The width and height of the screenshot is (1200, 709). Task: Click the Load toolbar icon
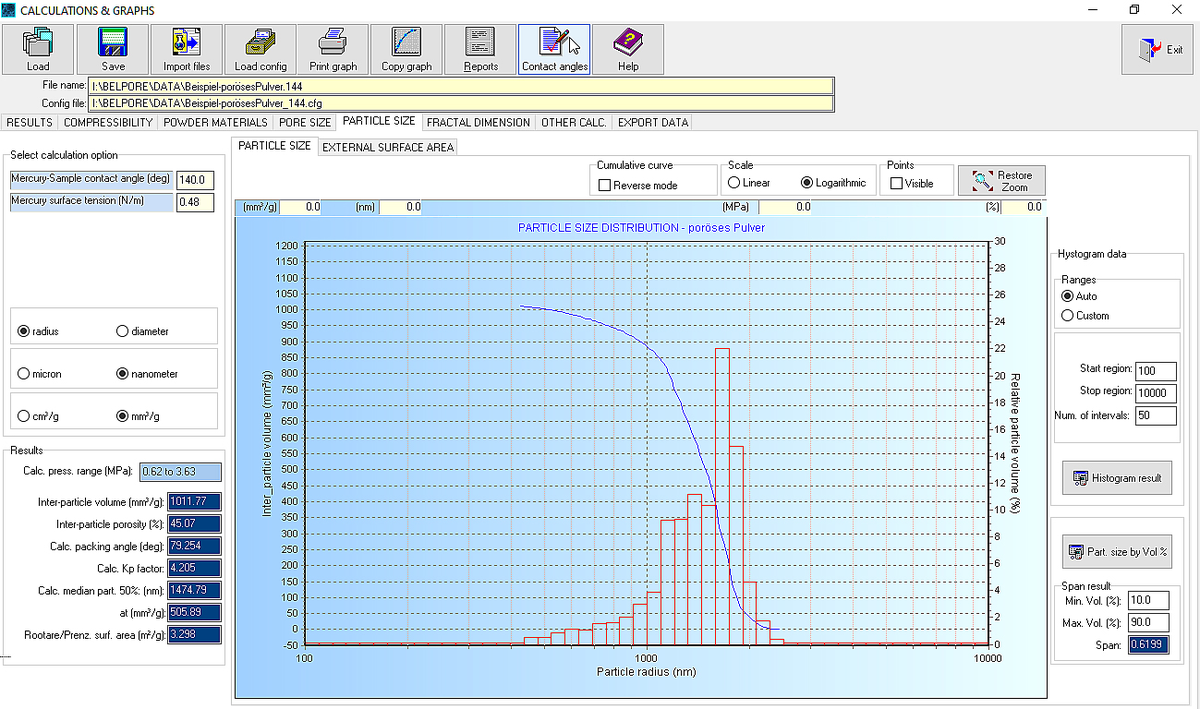click(38, 49)
